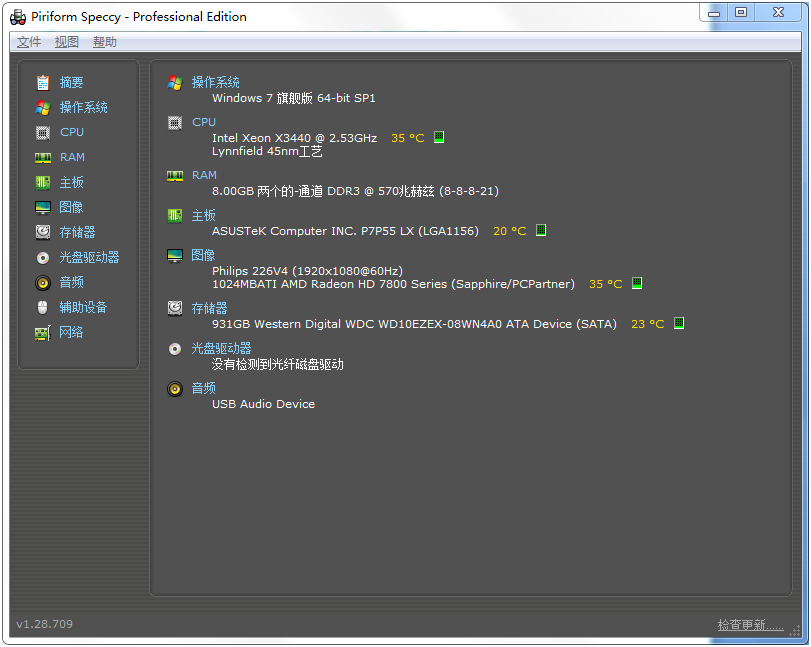811x647 pixels.
Task: Open the 操作系统 heading in main panel
Action: pyautogui.click(x=216, y=83)
